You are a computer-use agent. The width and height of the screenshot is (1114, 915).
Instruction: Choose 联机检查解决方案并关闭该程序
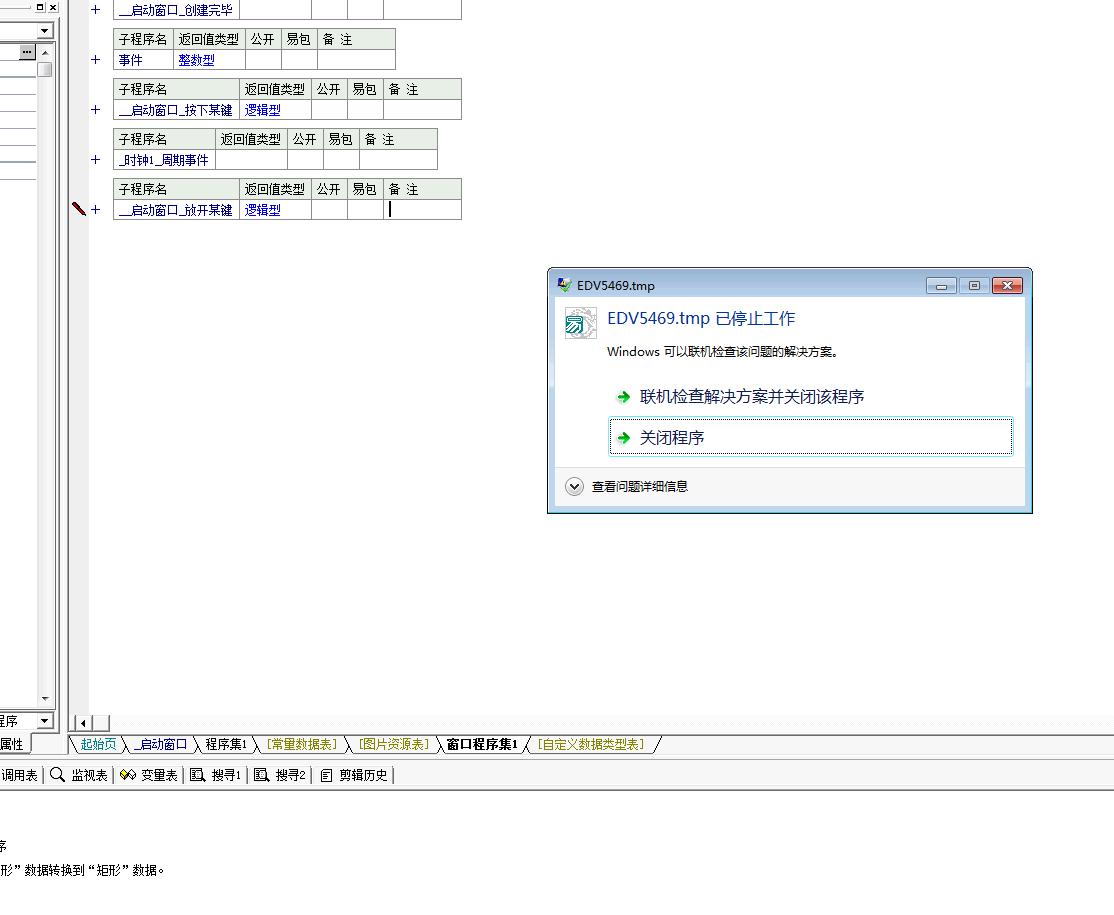tap(752, 396)
